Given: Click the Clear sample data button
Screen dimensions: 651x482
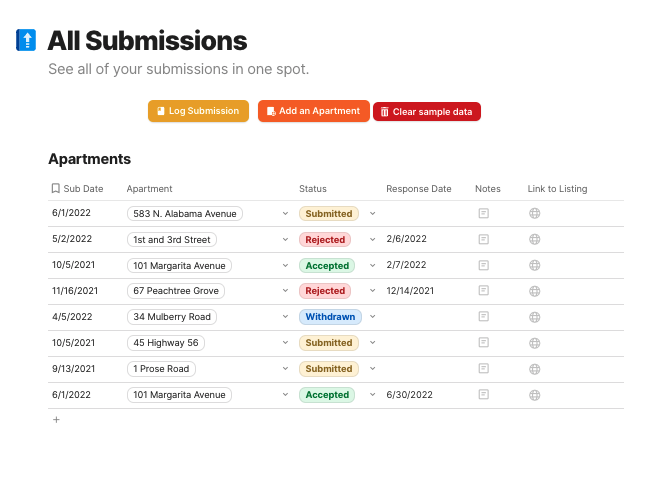Looking at the screenshot, I should click(427, 112).
